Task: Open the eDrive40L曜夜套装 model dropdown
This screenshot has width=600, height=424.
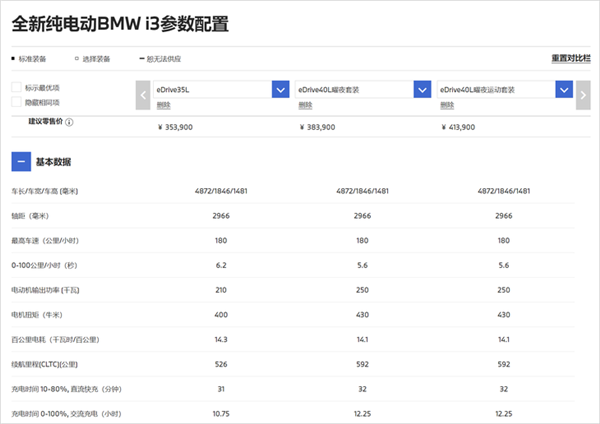Action: (421, 90)
